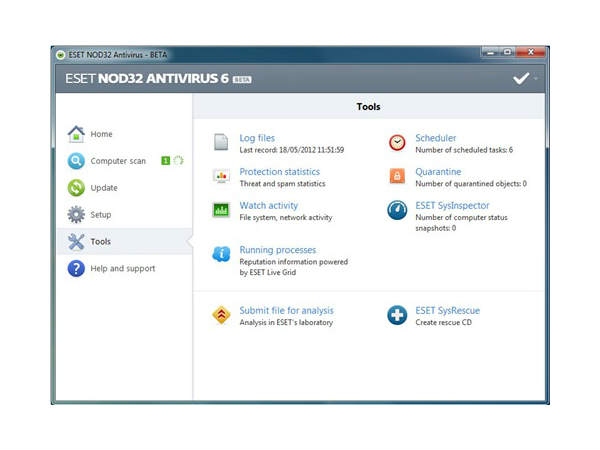The width and height of the screenshot is (600, 450).
Task: Open the Watch activity link
Action: point(269,205)
